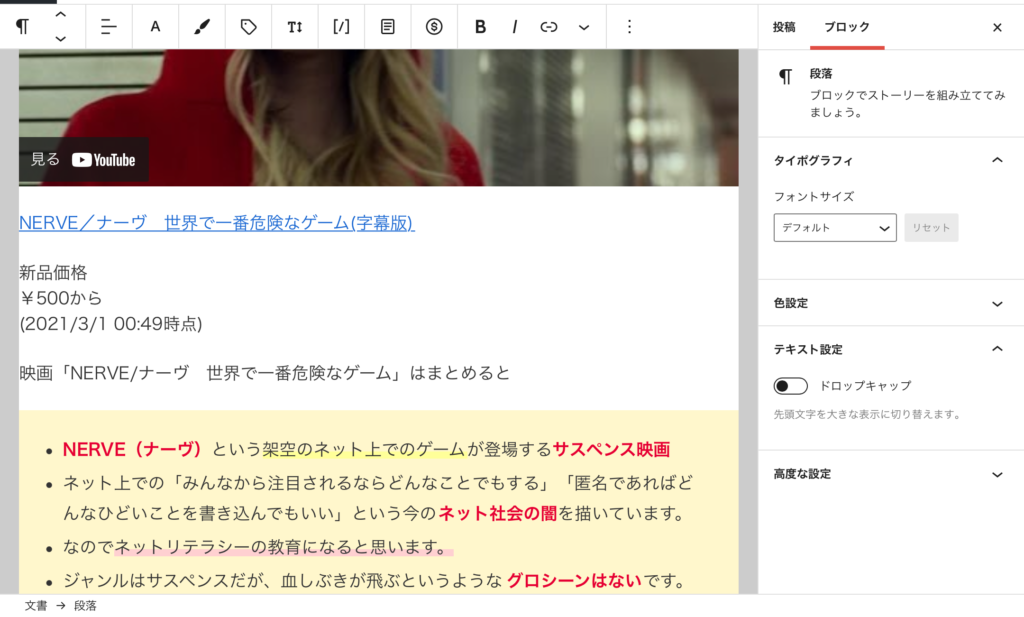Screen dimensions: 1024x617
Task: Click 文書 in the breadcrumb bar
Action: 36,606
